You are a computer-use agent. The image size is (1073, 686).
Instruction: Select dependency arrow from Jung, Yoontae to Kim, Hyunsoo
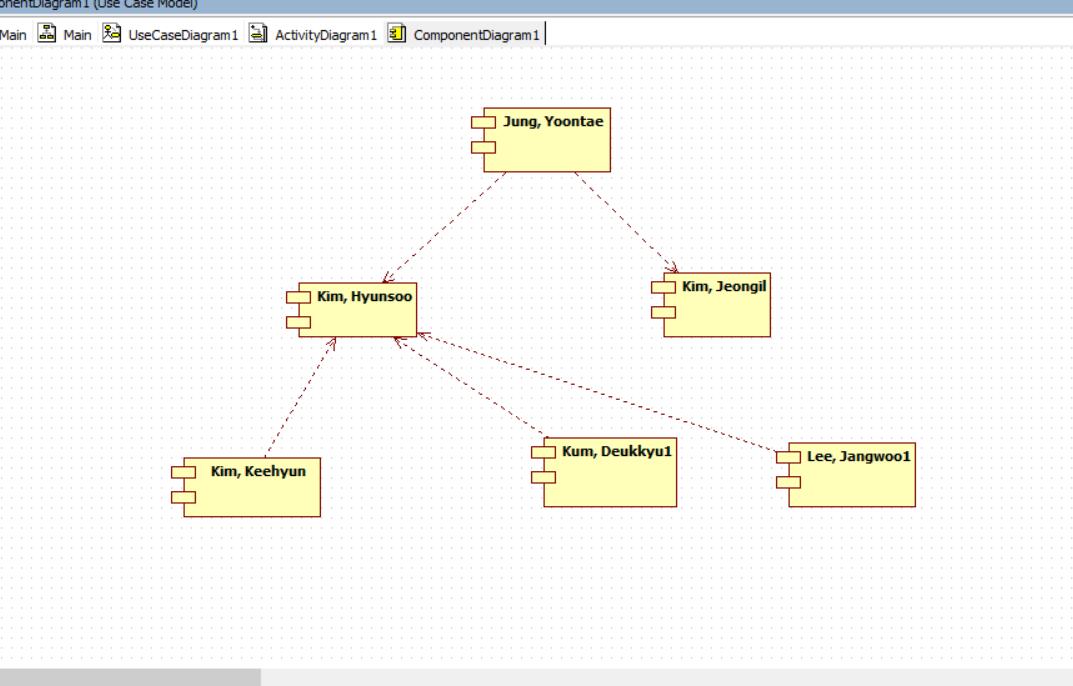[445, 227]
